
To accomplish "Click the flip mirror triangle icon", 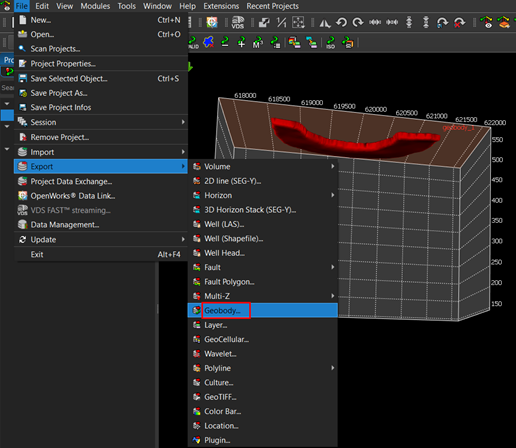I will pyautogui.click(x=325, y=23).
